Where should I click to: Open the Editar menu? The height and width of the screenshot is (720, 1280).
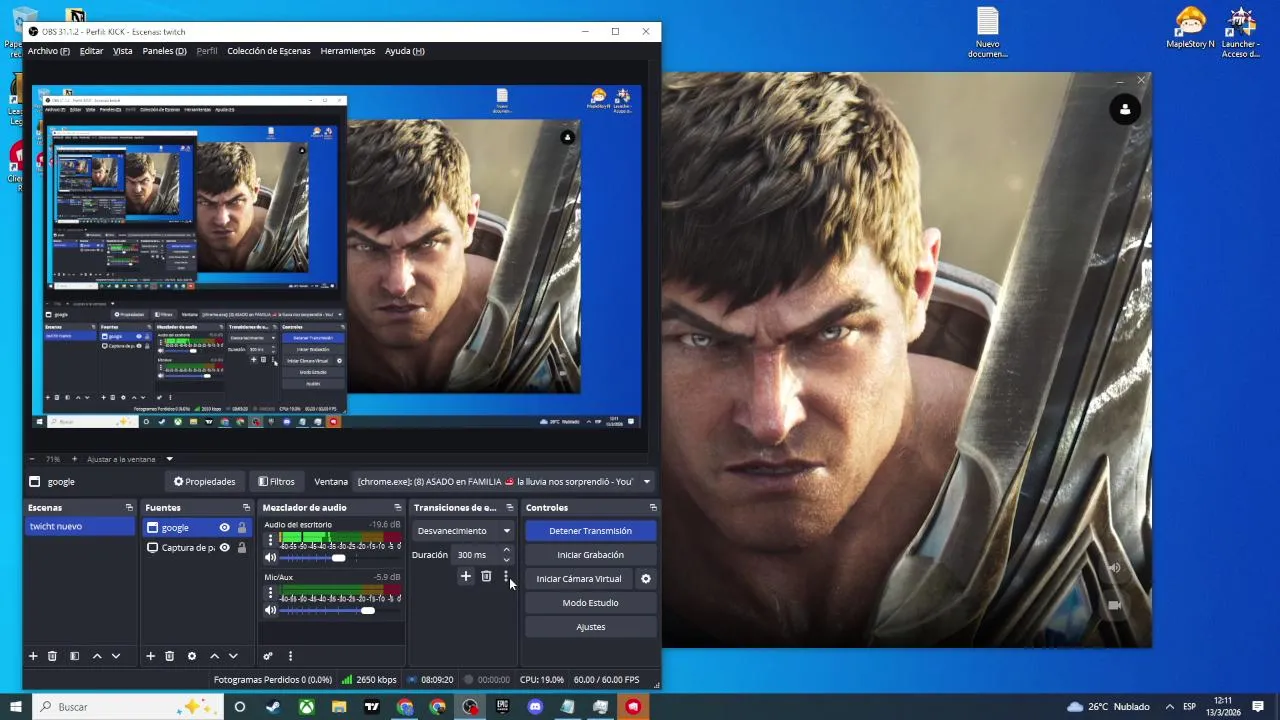click(x=91, y=51)
